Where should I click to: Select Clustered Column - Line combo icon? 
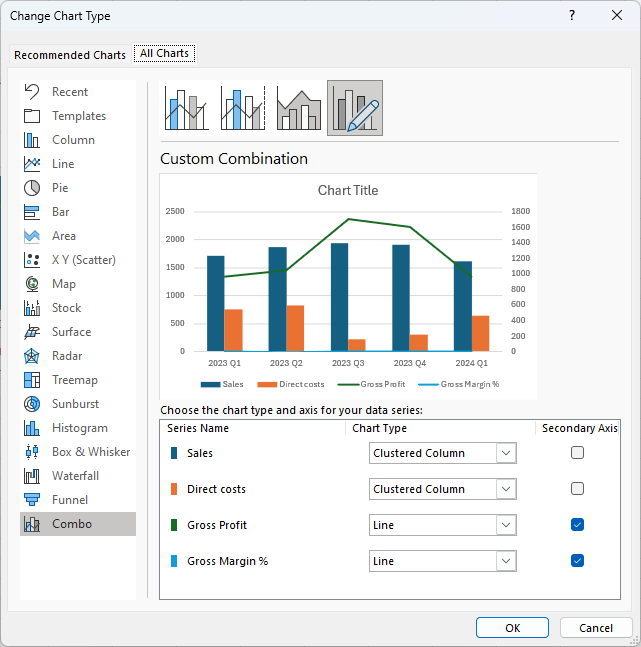[x=187, y=108]
